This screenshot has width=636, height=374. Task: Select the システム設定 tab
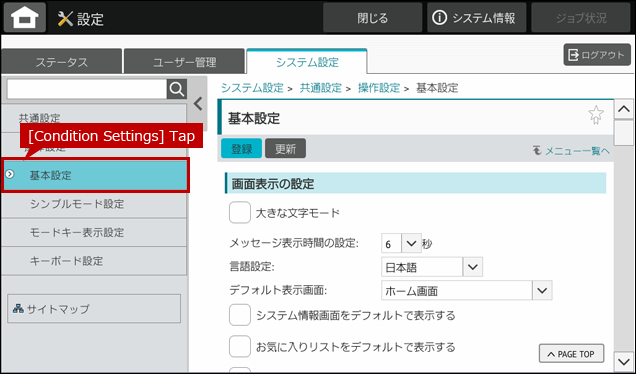click(307, 62)
